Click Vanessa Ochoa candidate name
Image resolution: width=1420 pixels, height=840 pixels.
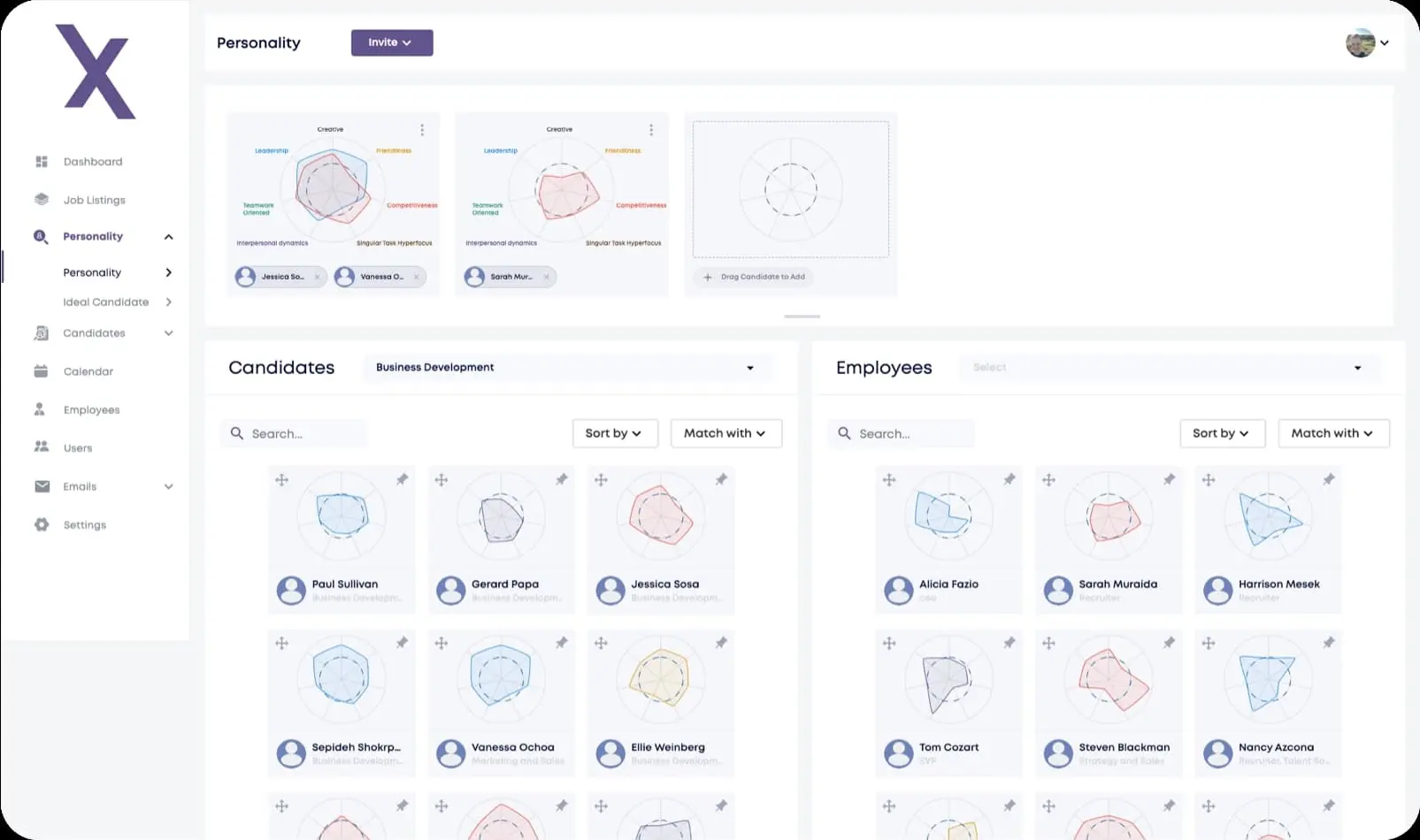coord(513,747)
